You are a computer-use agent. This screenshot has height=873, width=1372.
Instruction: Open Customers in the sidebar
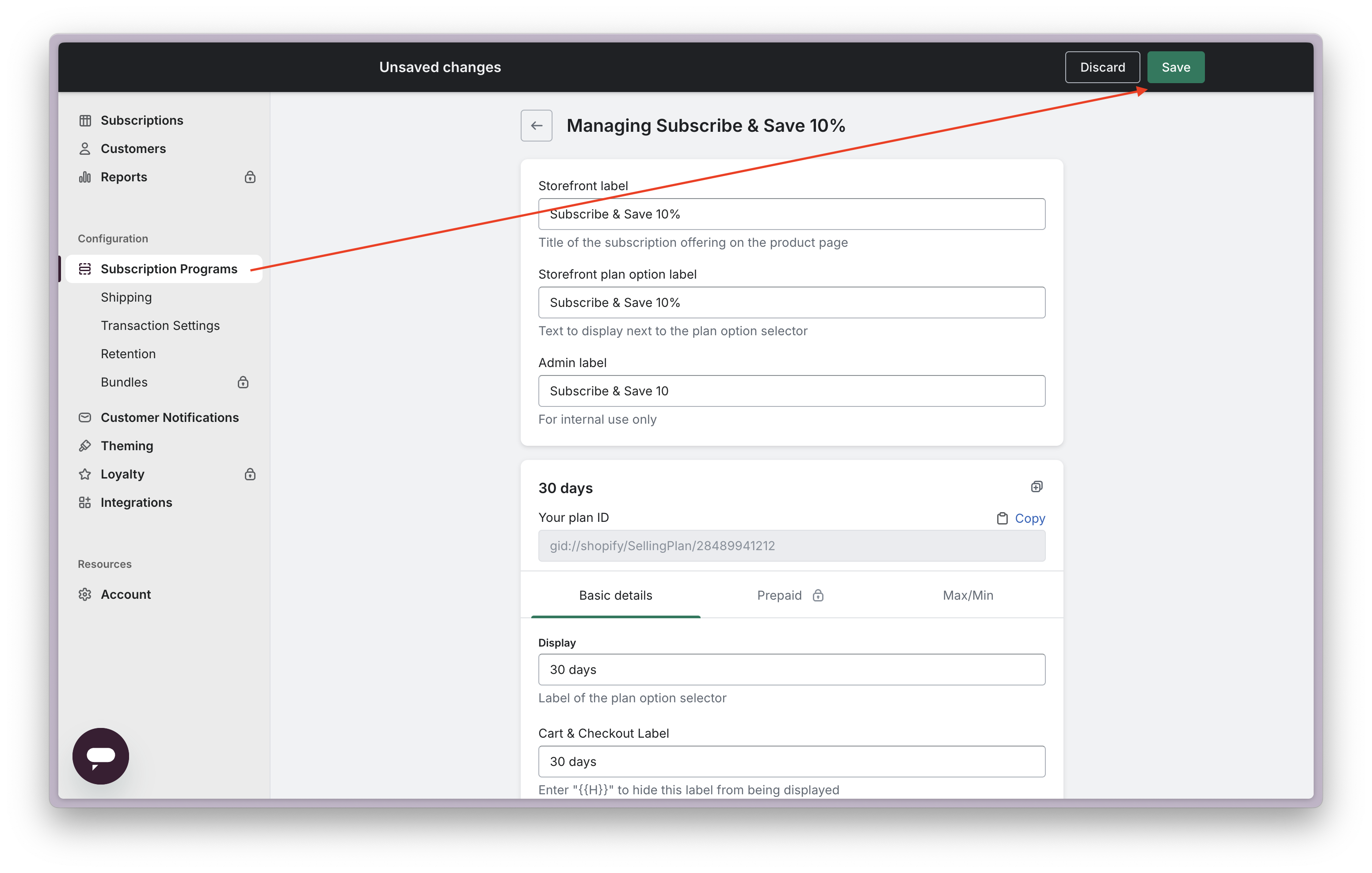pos(133,149)
